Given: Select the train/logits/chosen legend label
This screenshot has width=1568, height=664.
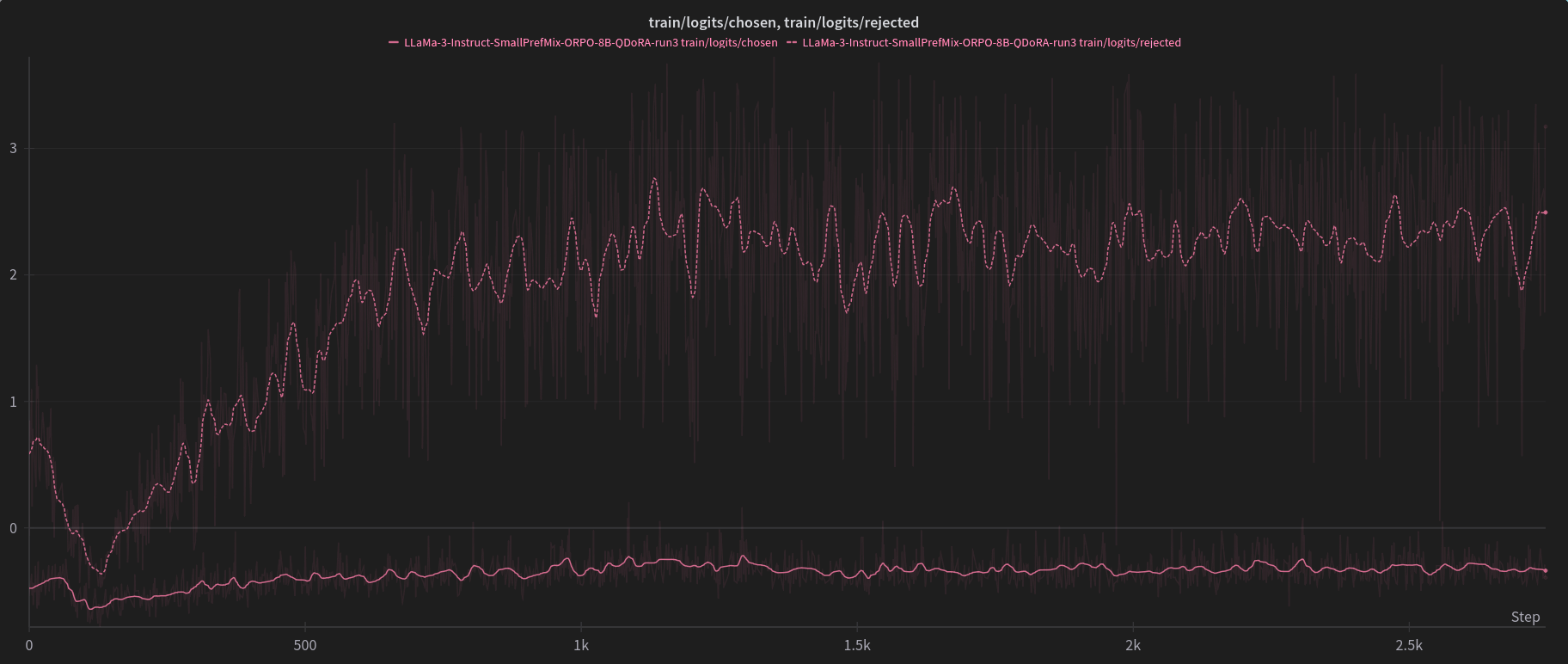Looking at the screenshot, I should [x=591, y=42].
